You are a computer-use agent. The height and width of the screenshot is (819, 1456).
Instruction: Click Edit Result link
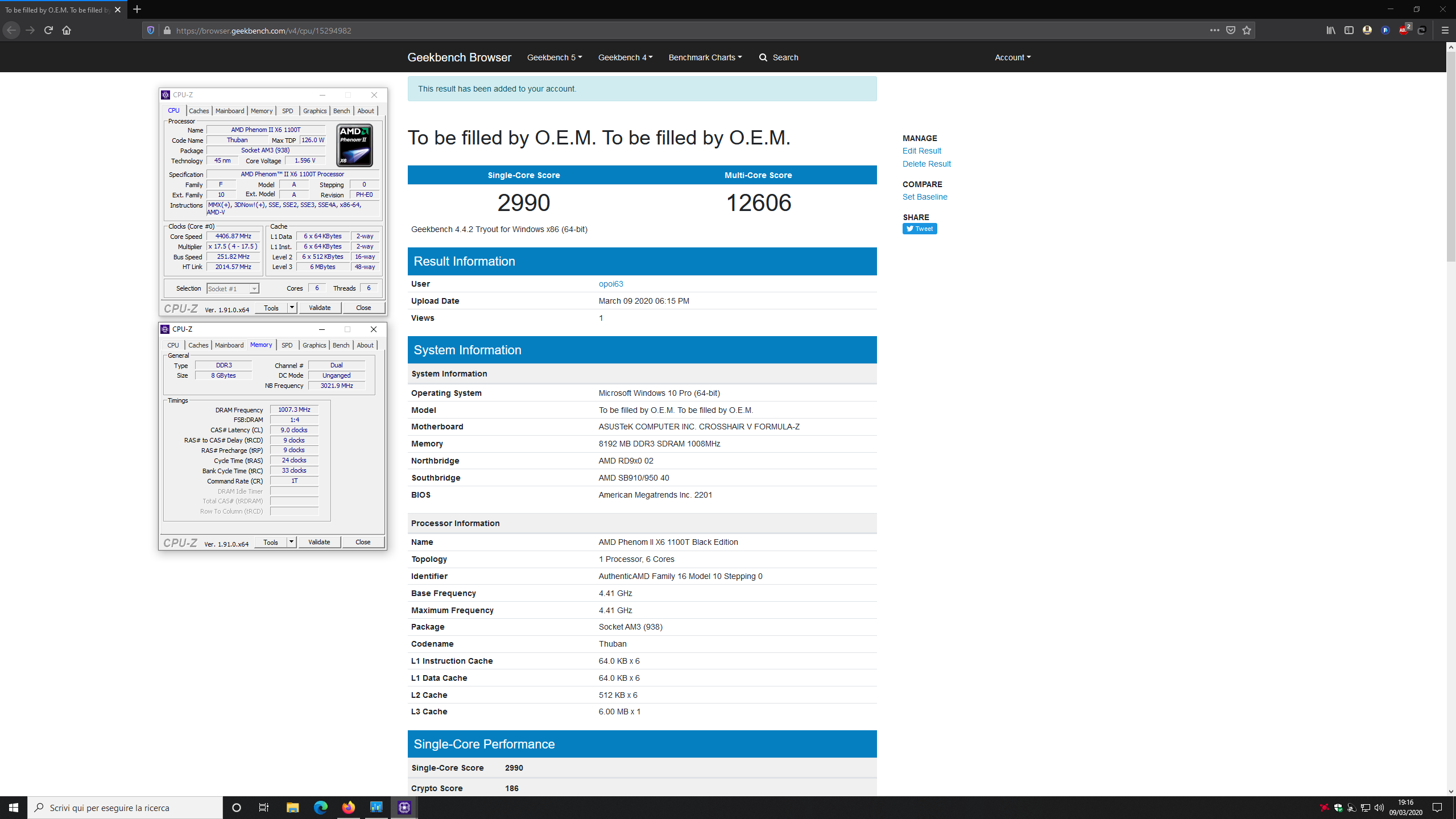pos(921,151)
